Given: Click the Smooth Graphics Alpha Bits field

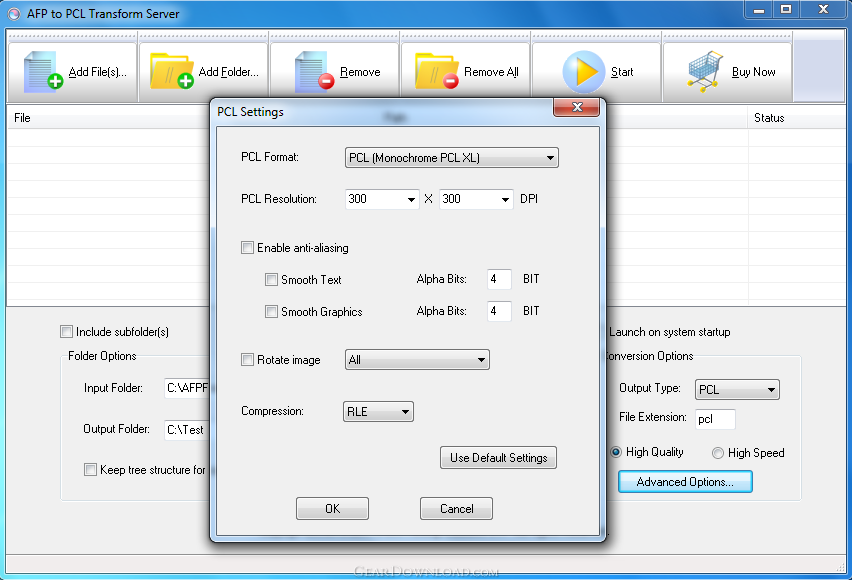Looking at the screenshot, I should [x=499, y=311].
